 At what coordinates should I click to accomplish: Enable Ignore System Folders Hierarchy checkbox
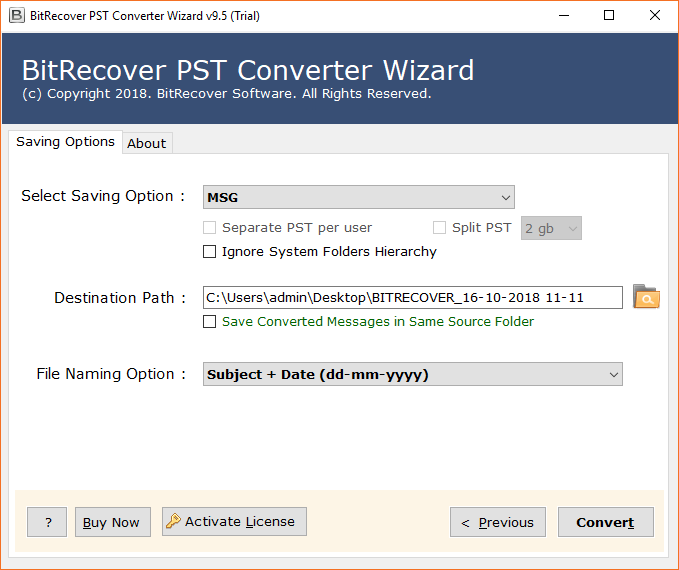point(210,252)
